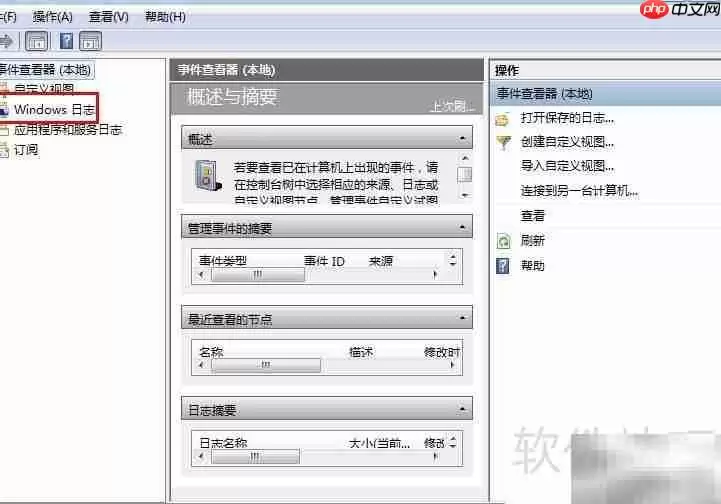Click the blue help toolbar icon

click(x=66, y=41)
